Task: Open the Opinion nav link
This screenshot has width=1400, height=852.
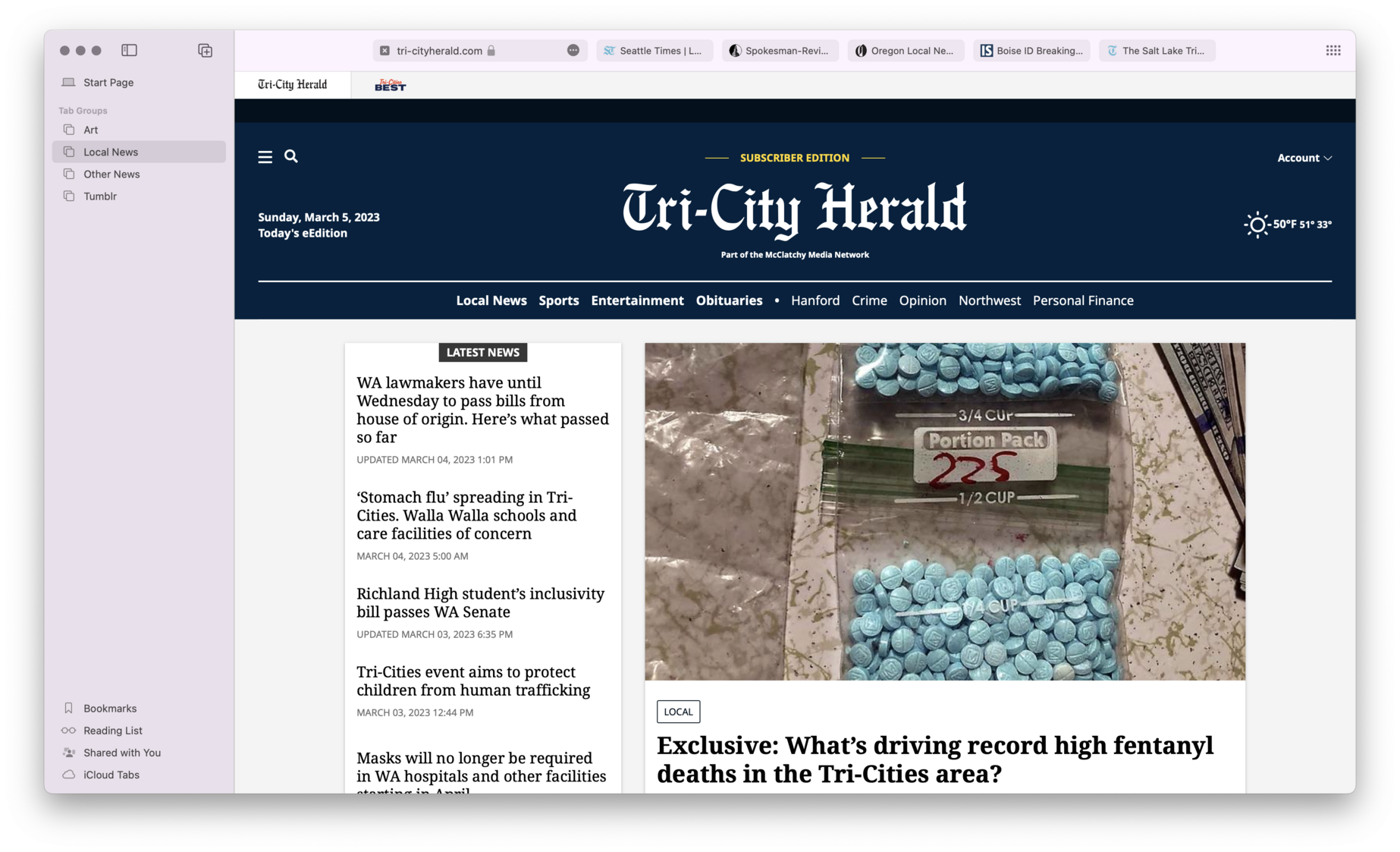Action: tap(922, 300)
